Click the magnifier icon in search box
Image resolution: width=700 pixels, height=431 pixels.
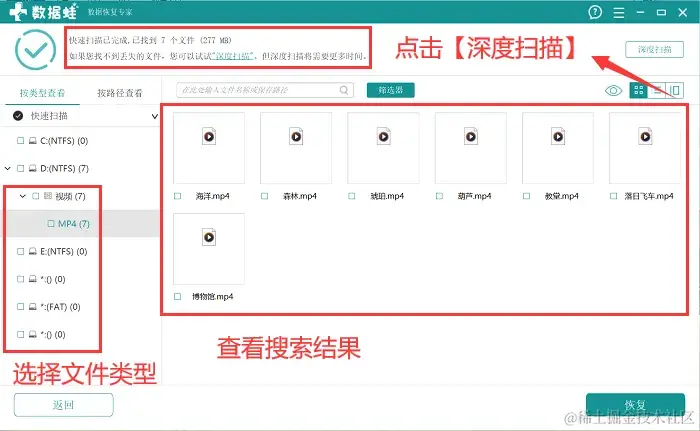click(344, 90)
